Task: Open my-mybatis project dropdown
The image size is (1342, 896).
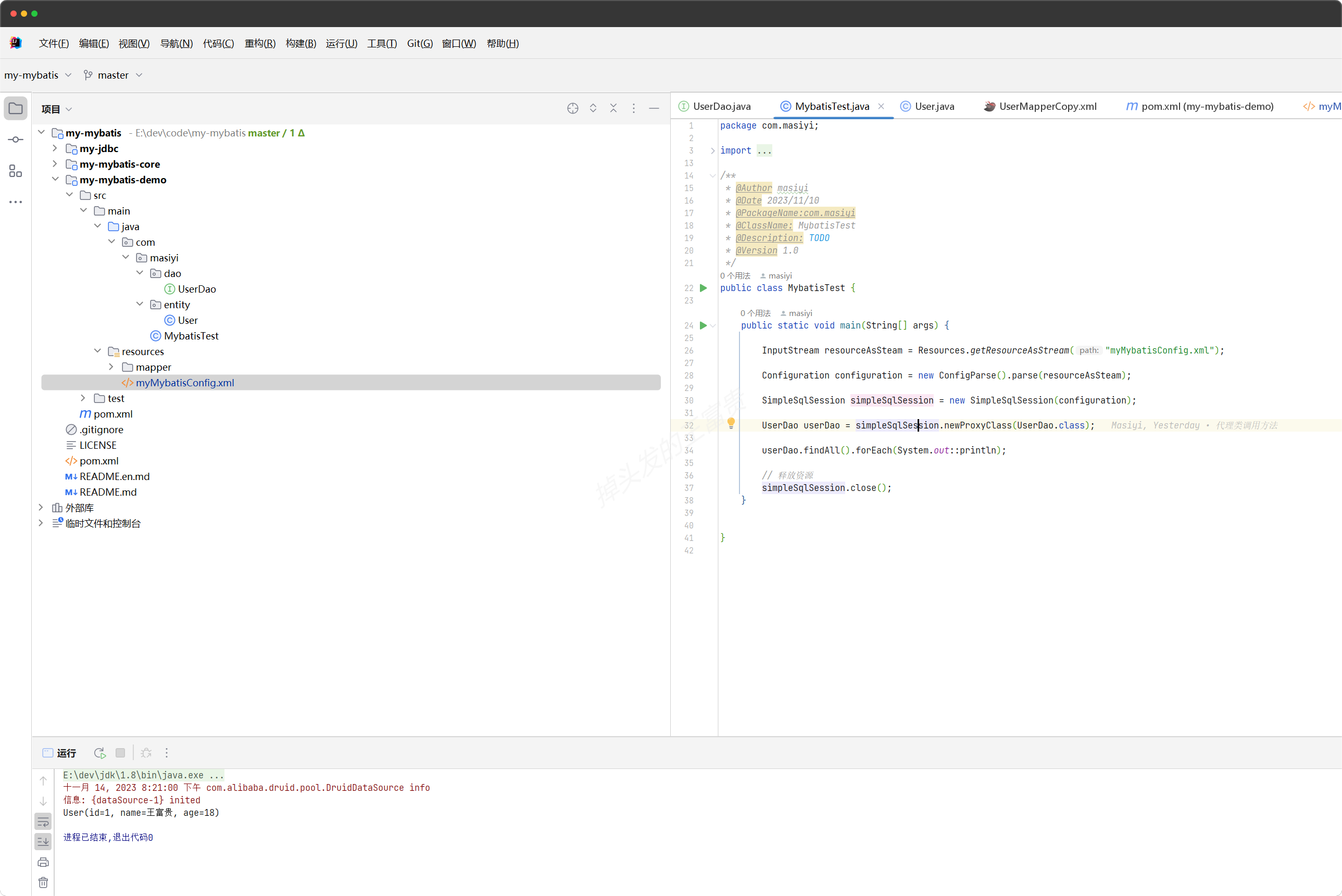Action: 37,75
